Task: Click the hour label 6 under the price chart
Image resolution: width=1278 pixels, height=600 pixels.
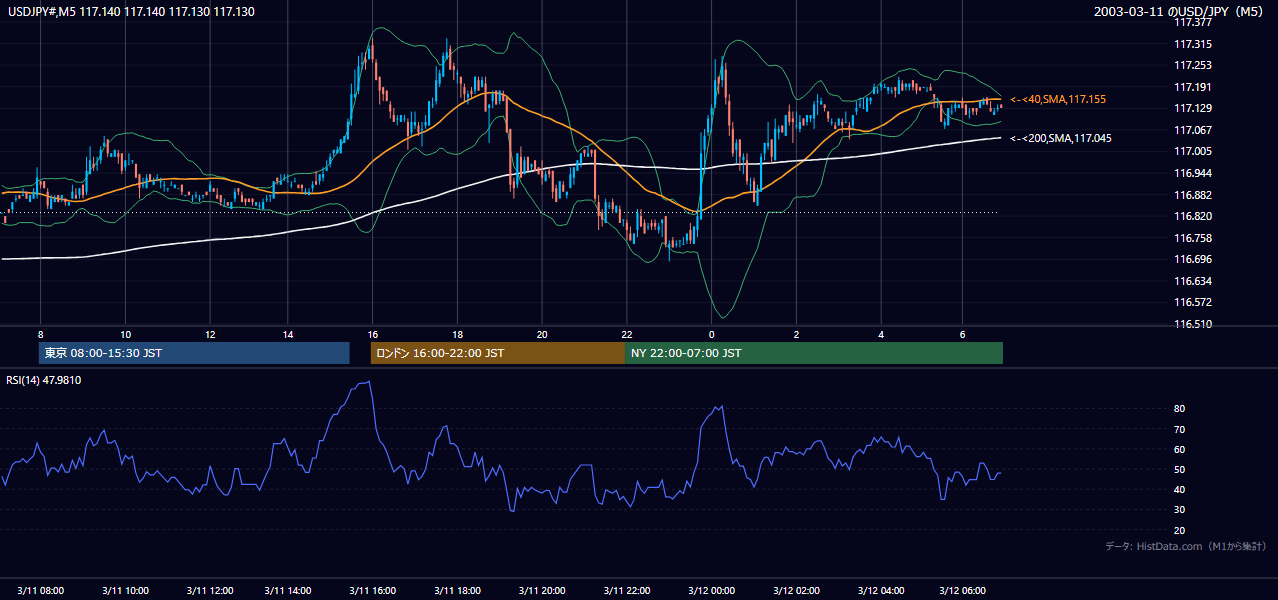Action: [962, 334]
